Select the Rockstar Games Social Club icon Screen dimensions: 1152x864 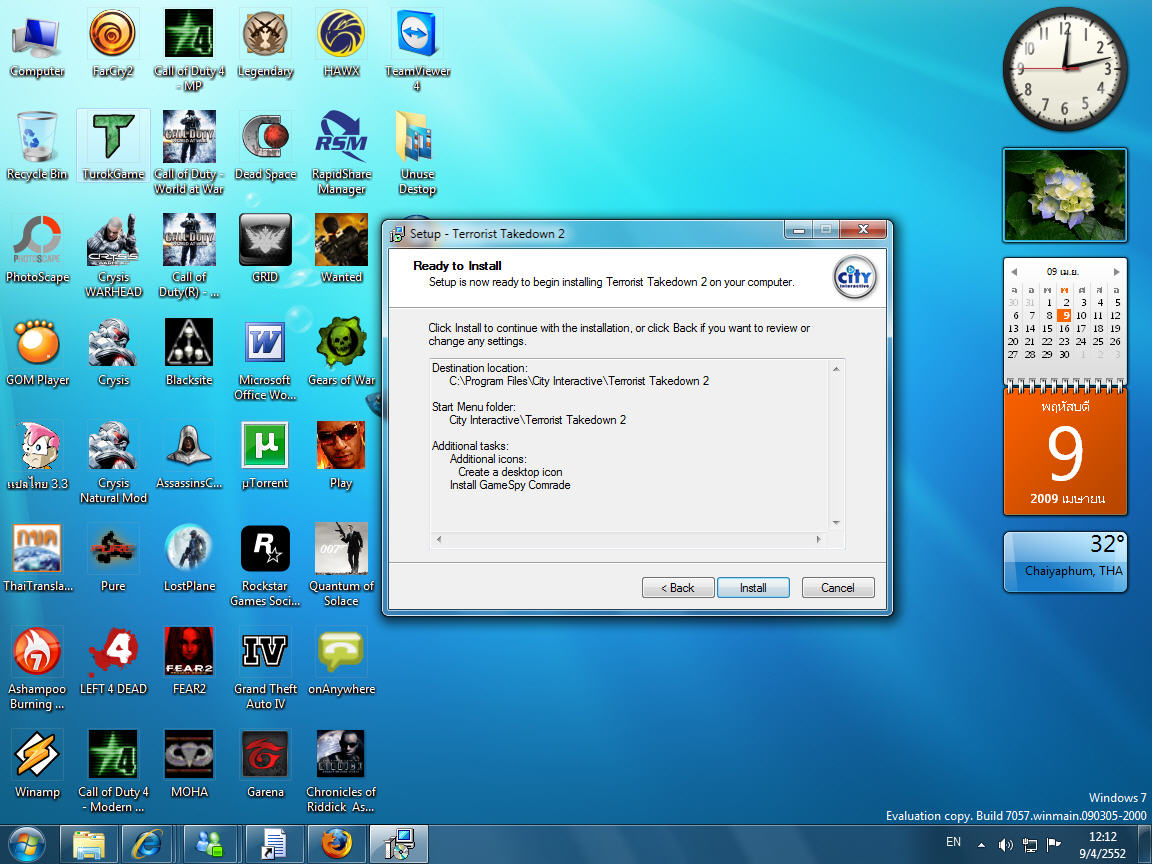[265, 564]
